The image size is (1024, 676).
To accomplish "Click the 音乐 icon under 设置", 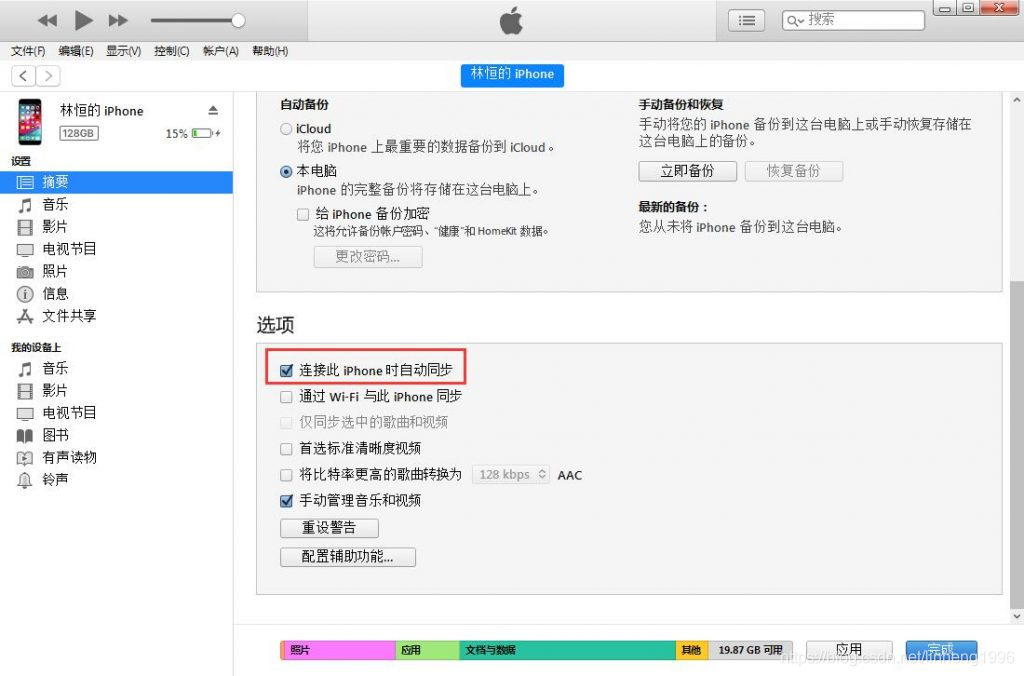I will pos(25,205).
